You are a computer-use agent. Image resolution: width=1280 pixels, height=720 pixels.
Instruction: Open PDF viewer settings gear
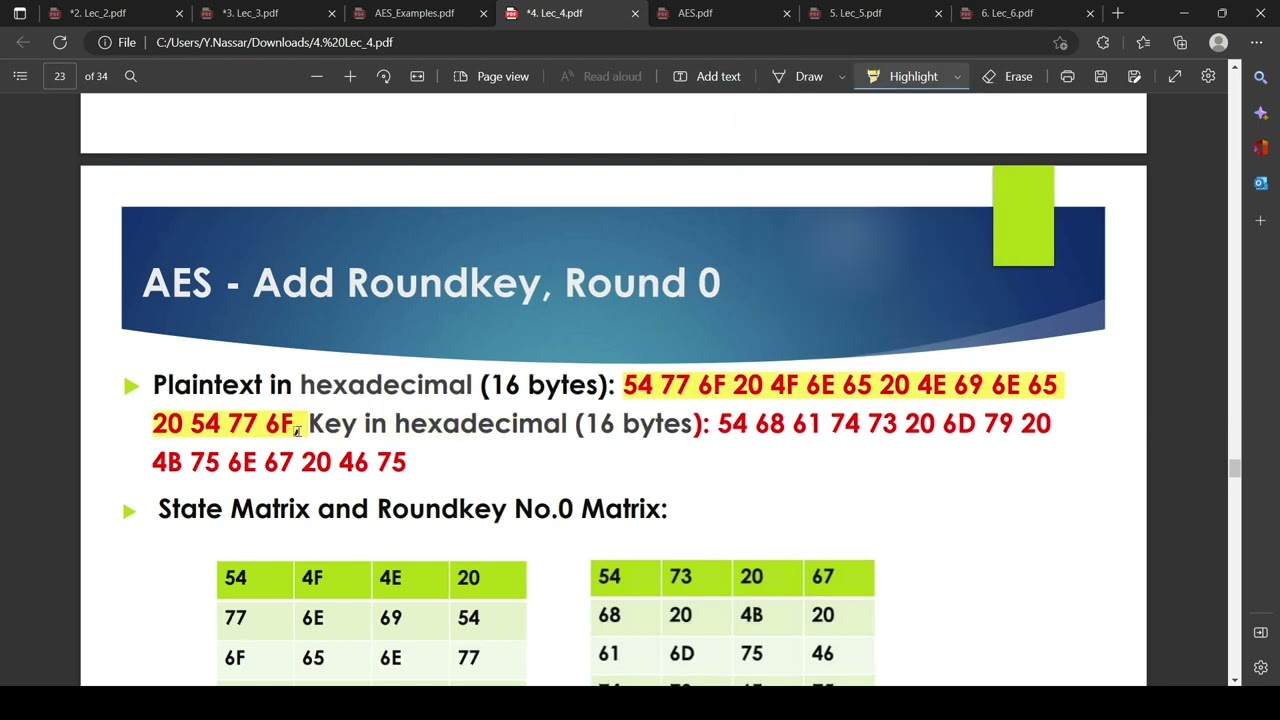click(x=1208, y=76)
